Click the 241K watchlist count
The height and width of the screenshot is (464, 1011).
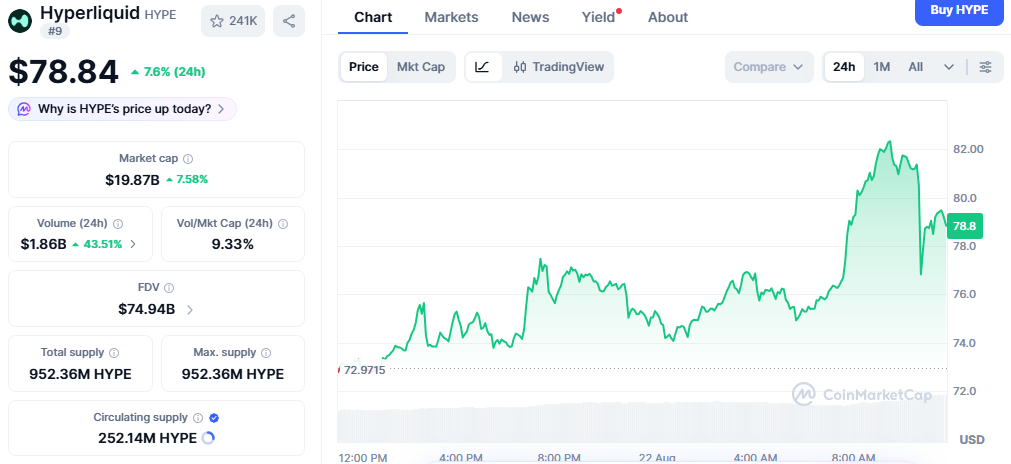click(243, 21)
